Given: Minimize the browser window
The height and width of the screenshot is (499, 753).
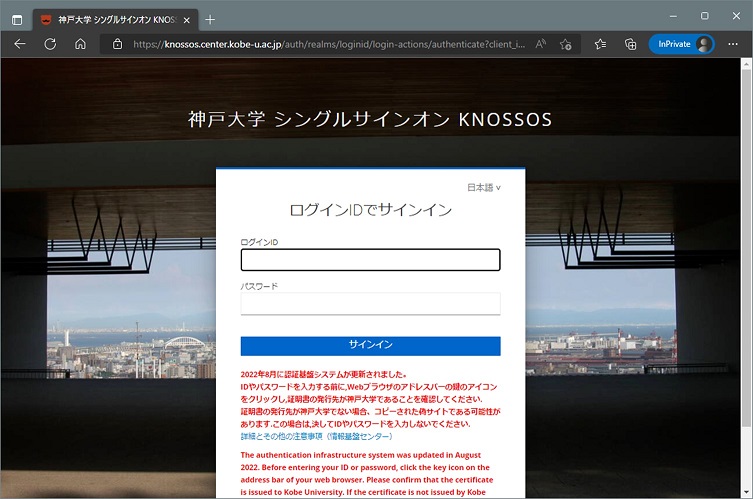Looking at the screenshot, I should coord(673,16).
